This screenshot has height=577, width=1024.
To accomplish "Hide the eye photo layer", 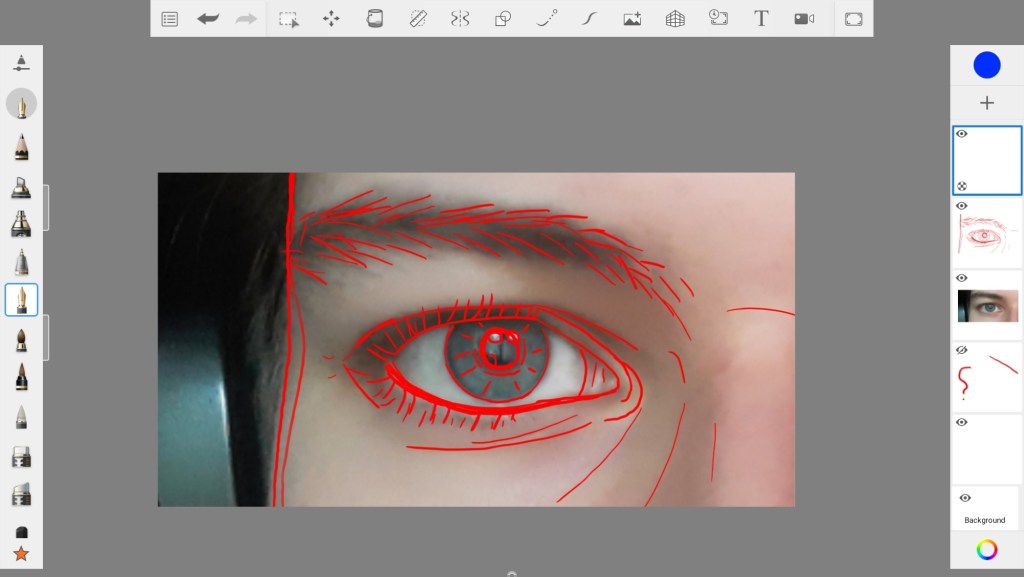I will (962, 278).
